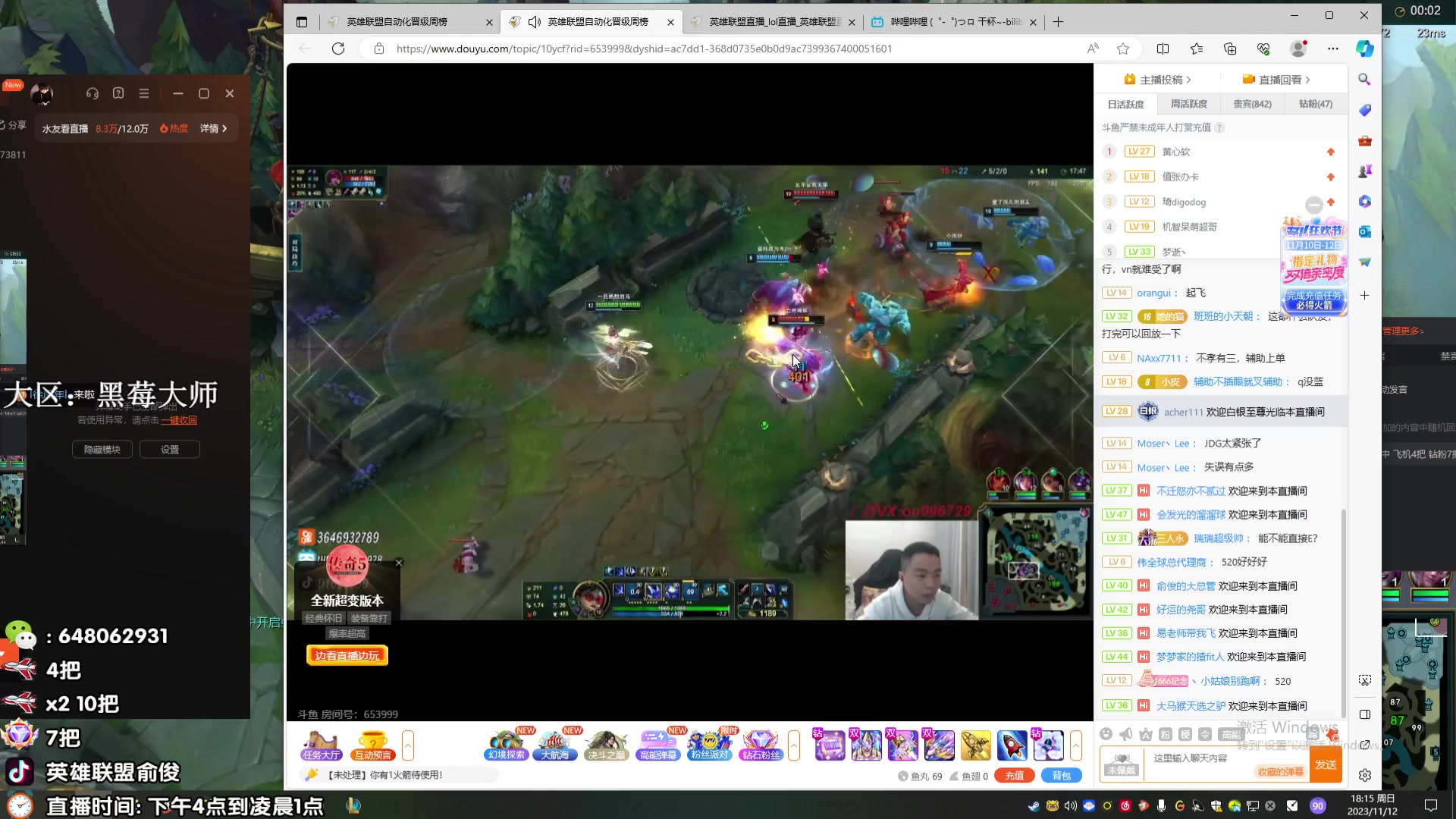
Task: Expand the activities panel arrow after 互动预言
Action: coord(408,745)
